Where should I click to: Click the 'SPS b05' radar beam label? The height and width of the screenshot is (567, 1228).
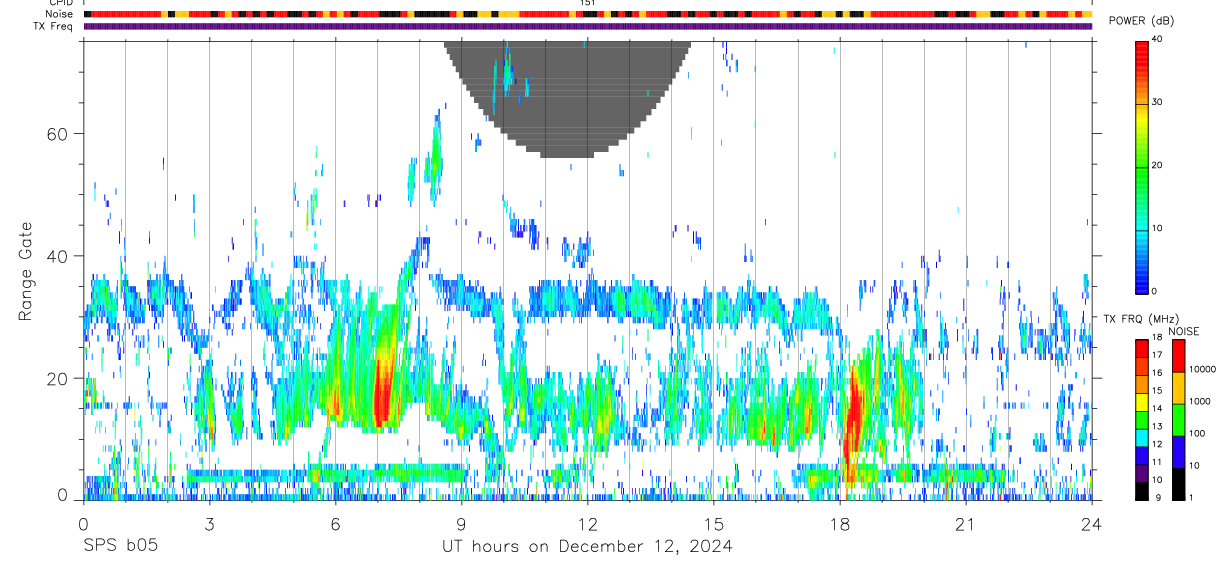pyautogui.click(x=119, y=546)
